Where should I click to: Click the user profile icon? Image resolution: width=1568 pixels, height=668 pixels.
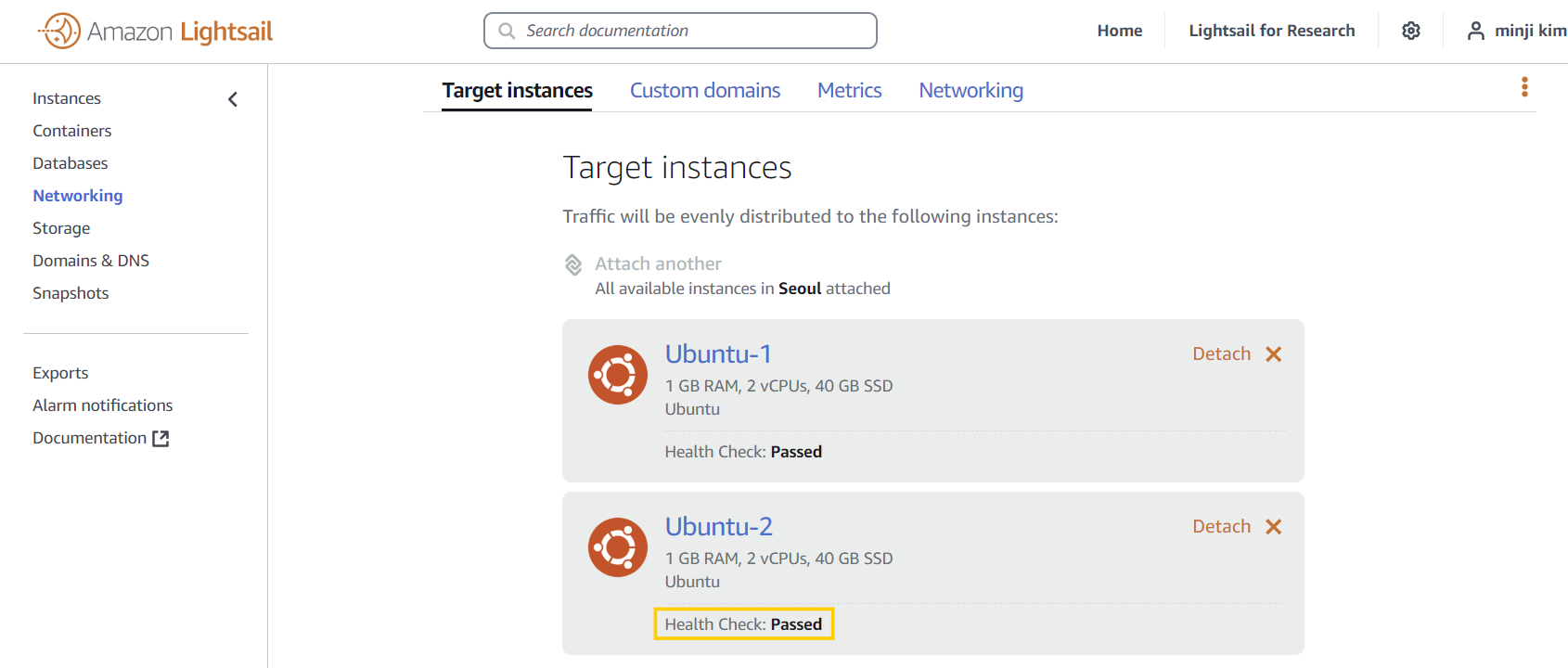(x=1475, y=31)
